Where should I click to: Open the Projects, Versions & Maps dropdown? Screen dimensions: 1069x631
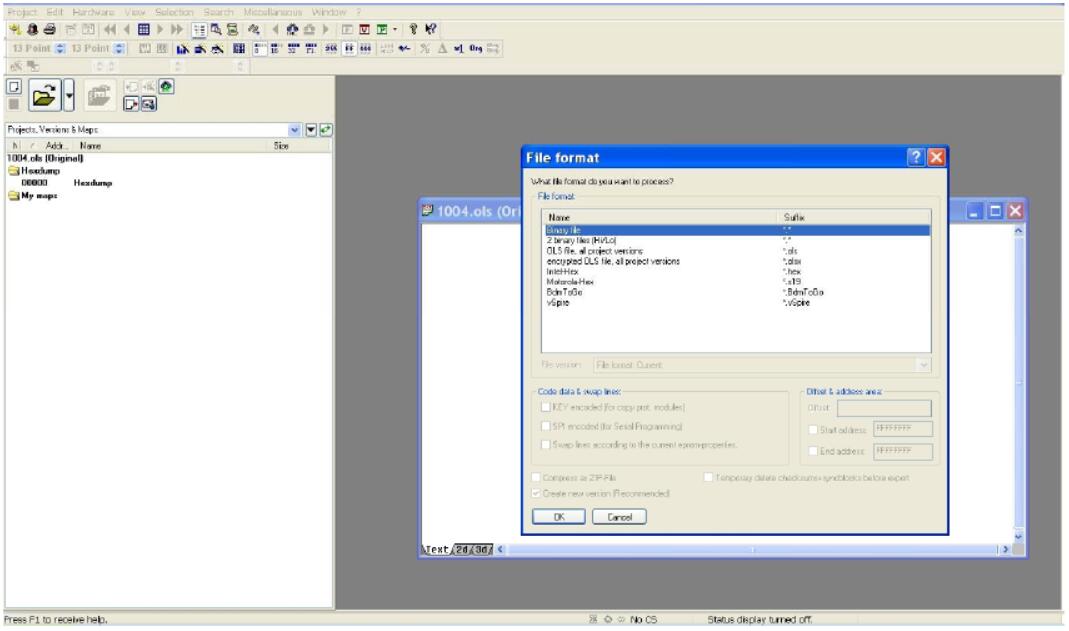point(293,129)
